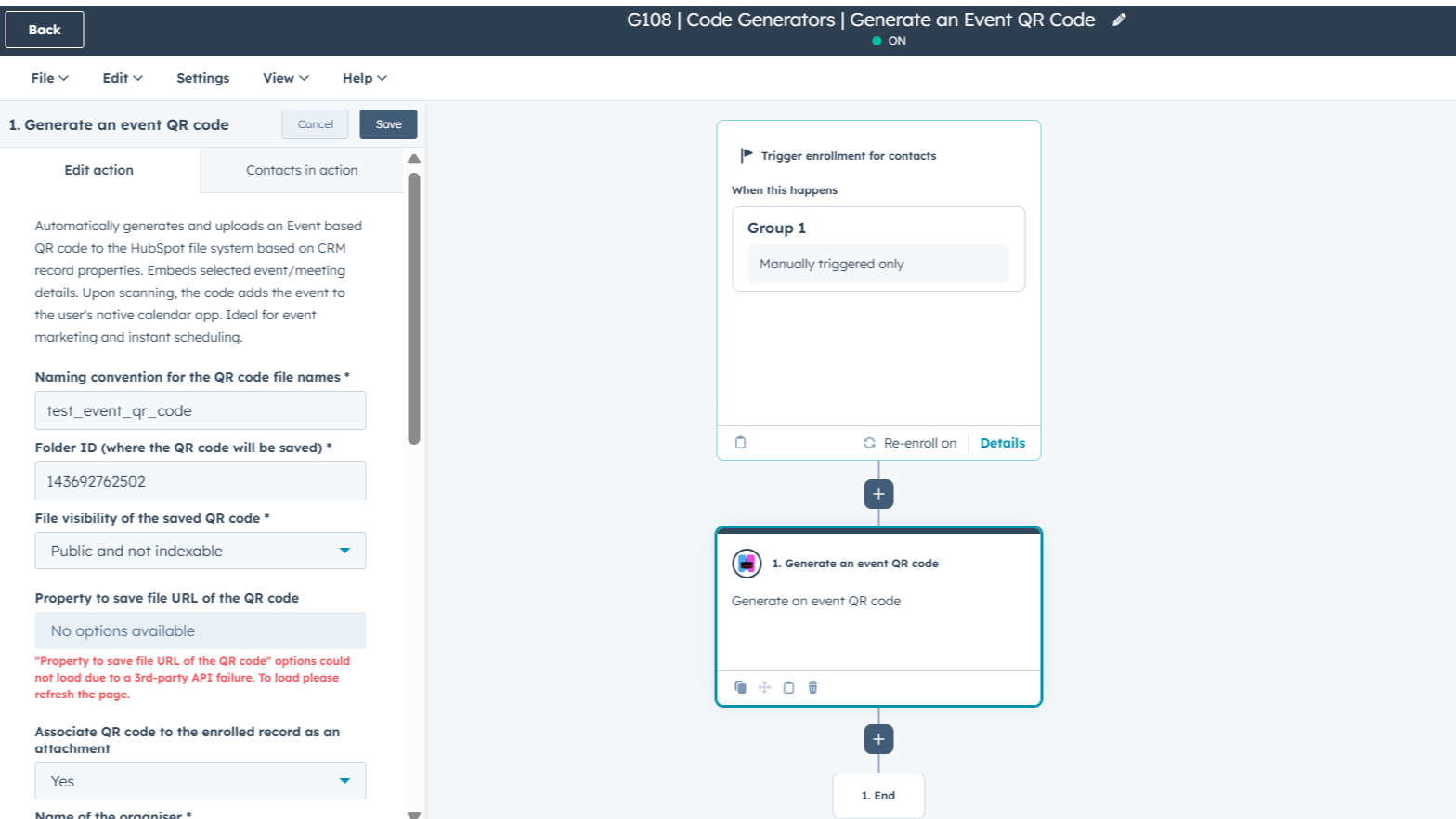1456x819 pixels.
Task: Open Property to save file URL dropdown
Action: (201, 630)
